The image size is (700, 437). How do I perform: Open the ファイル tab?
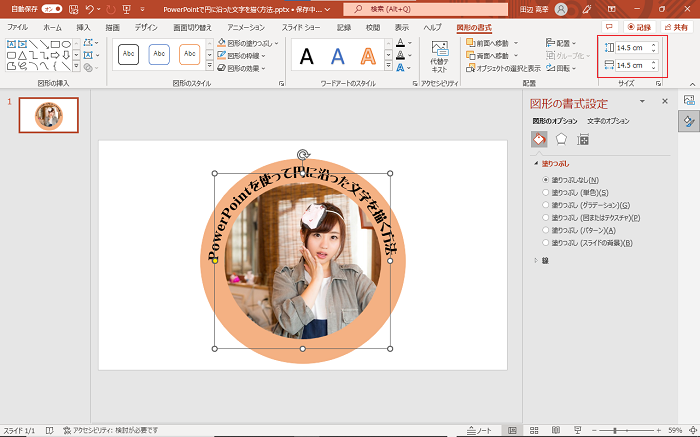tap(17, 27)
